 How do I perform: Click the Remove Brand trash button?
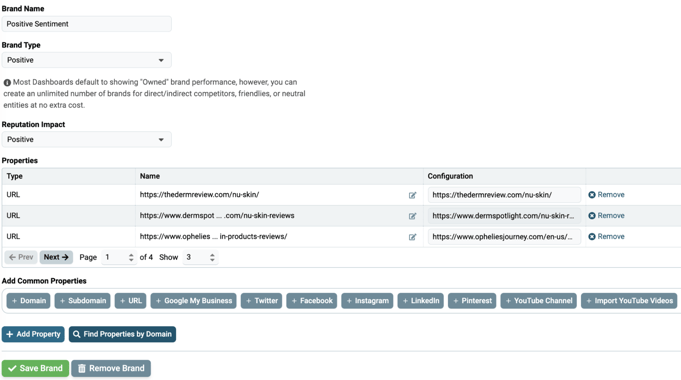[x=111, y=368]
